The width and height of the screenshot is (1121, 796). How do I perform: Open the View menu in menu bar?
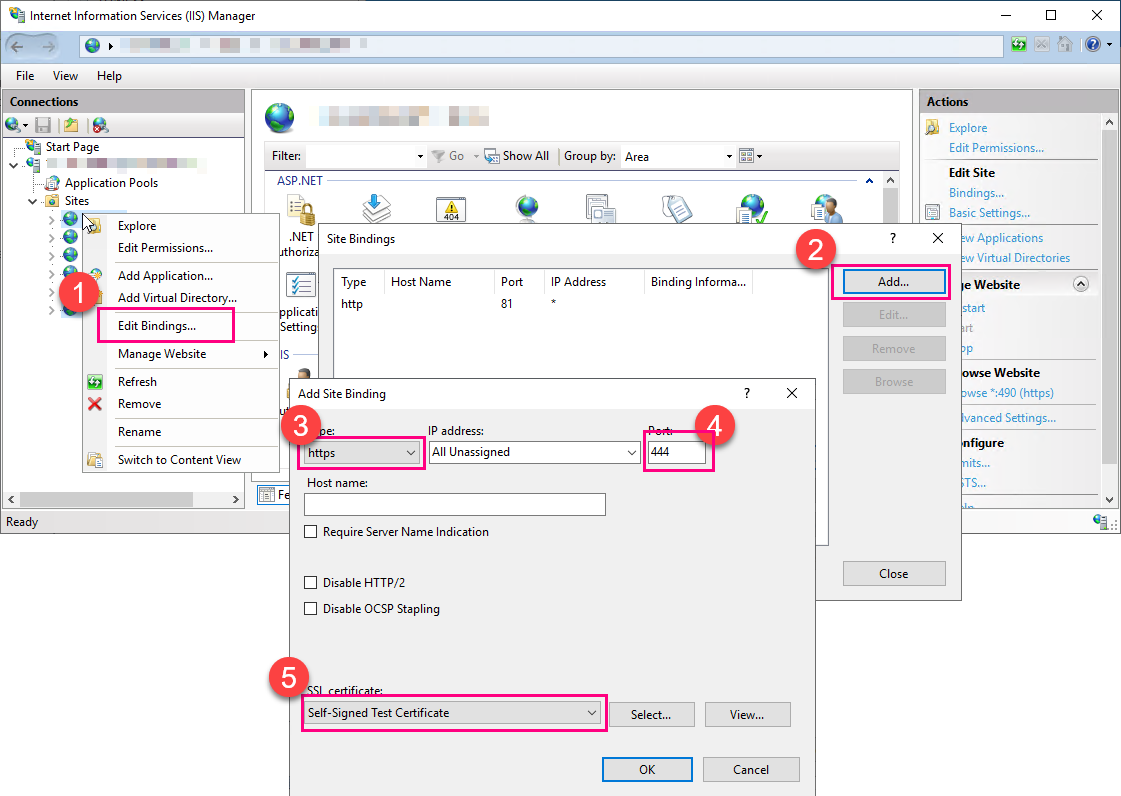click(65, 76)
